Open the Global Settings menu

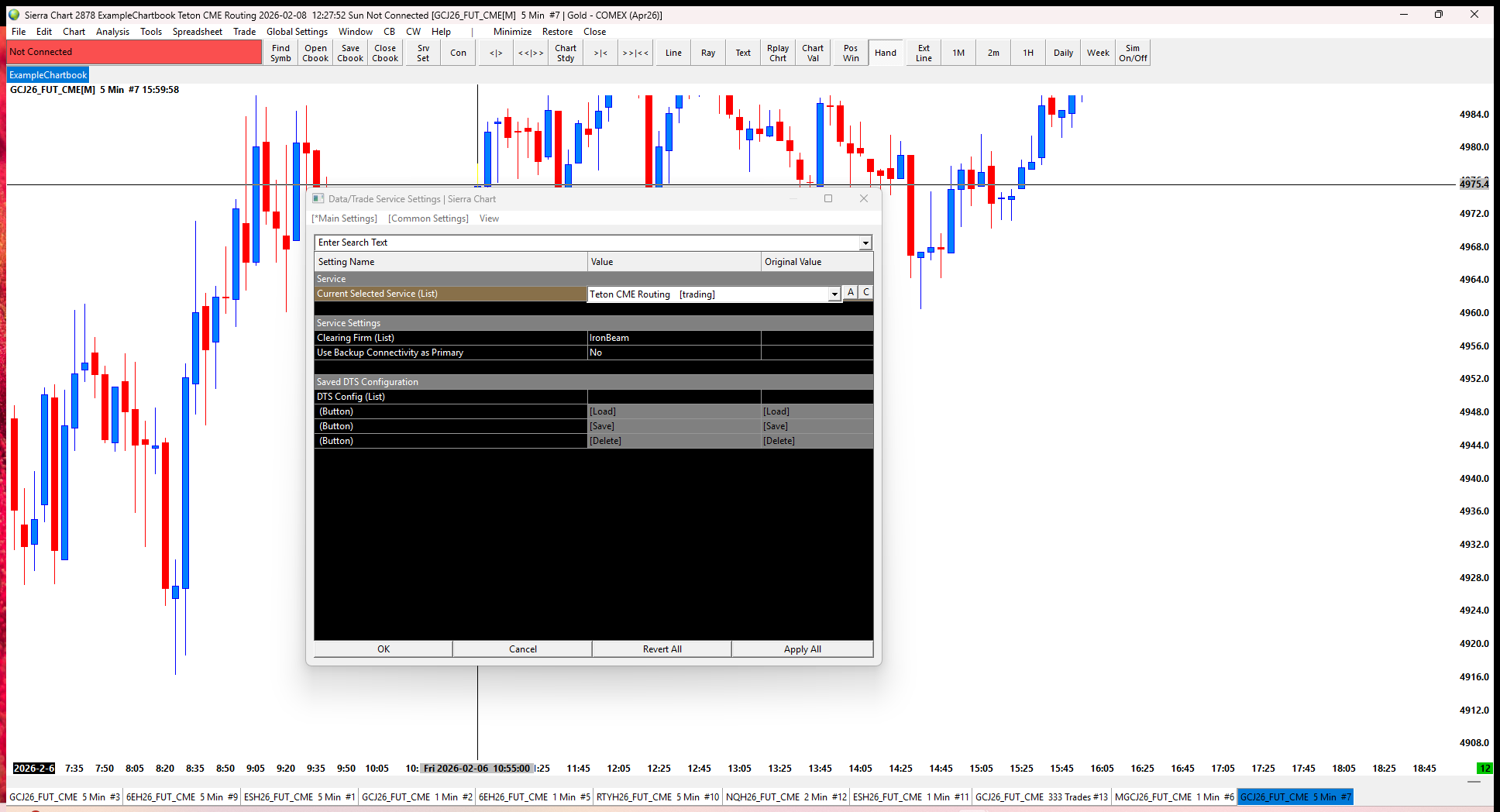coord(297,32)
